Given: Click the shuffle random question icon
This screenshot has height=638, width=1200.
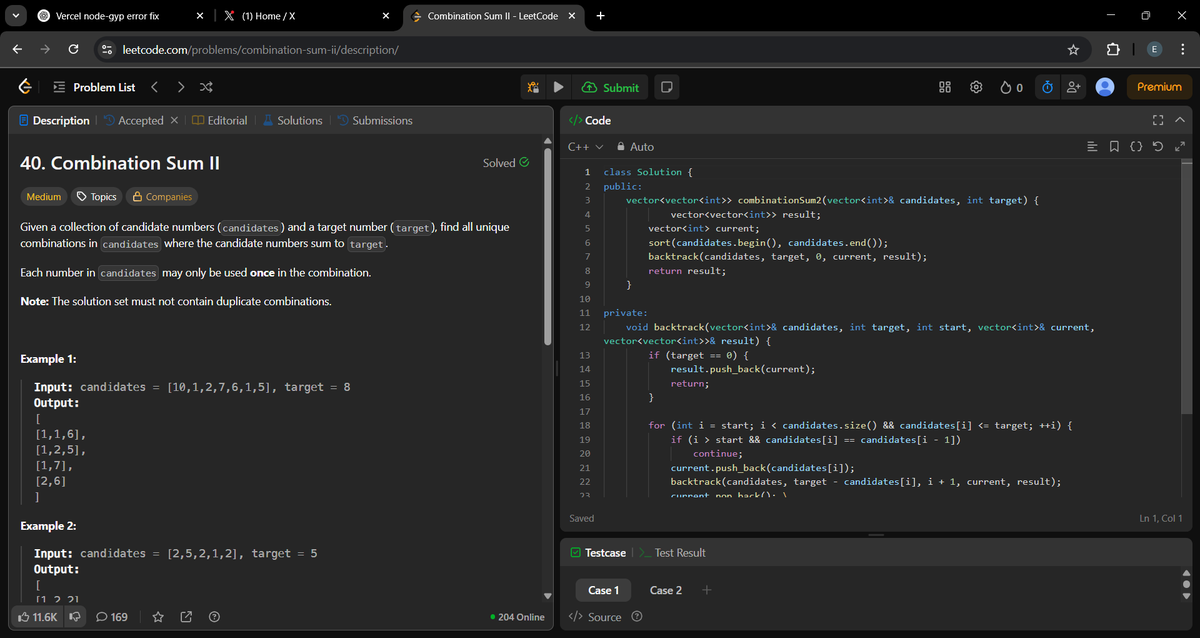Looking at the screenshot, I should point(206,87).
